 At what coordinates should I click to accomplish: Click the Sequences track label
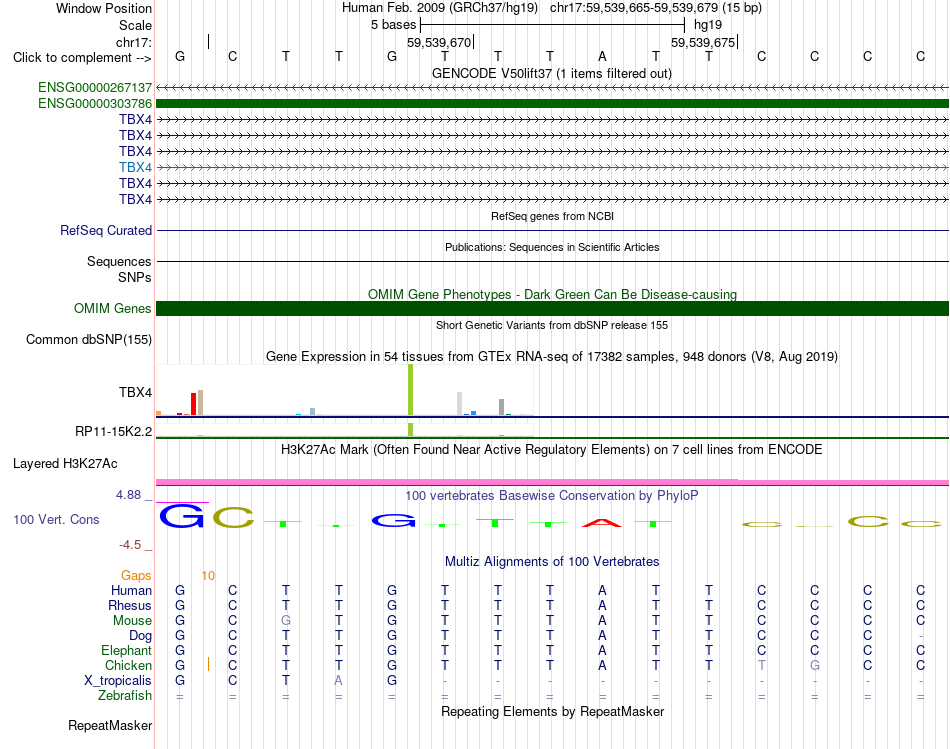pyautogui.click(x=119, y=261)
